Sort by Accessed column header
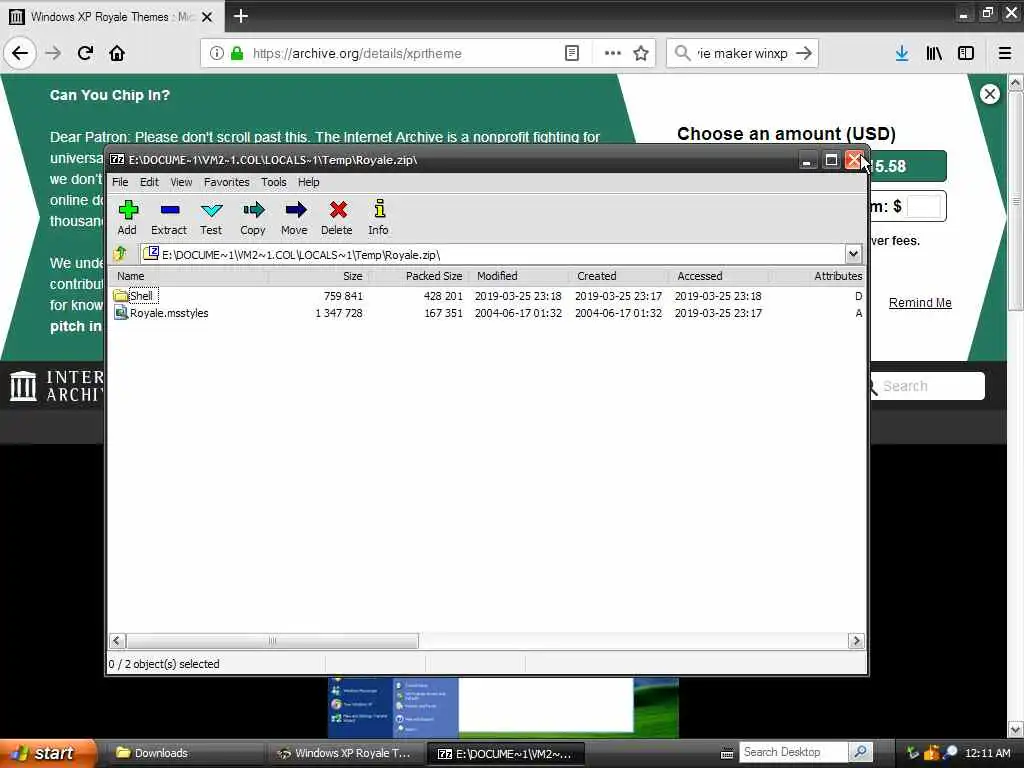Screen dimensions: 1024x768 pos(718,276)
